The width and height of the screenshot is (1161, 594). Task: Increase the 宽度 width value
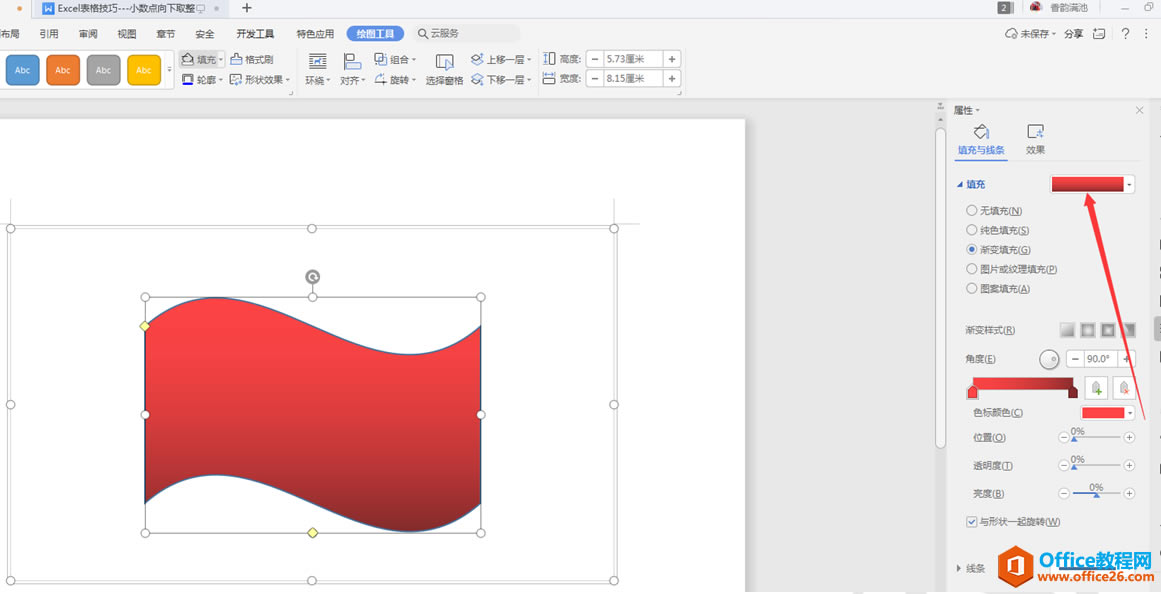(672, 79)
